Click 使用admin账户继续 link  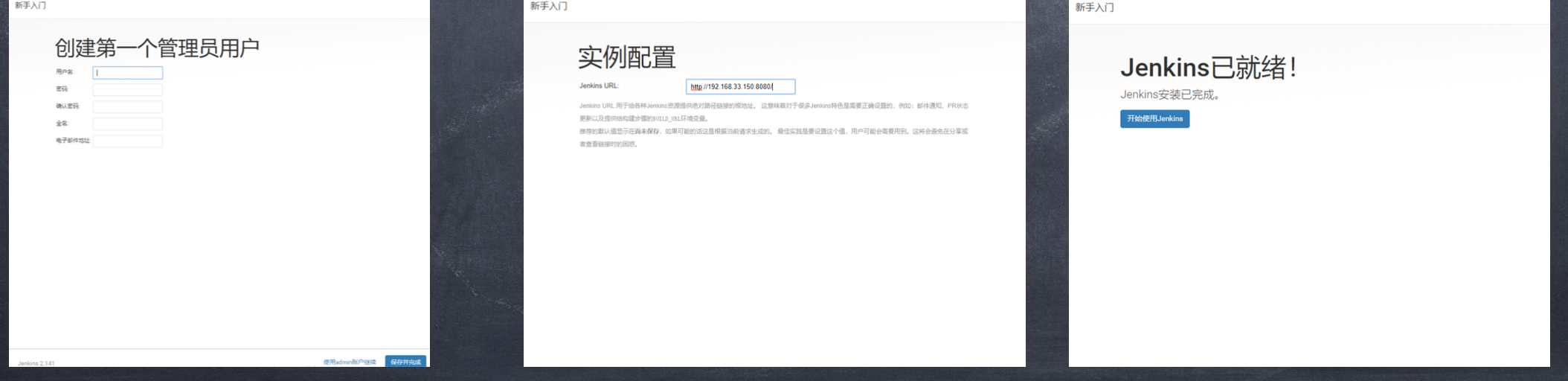350,362
